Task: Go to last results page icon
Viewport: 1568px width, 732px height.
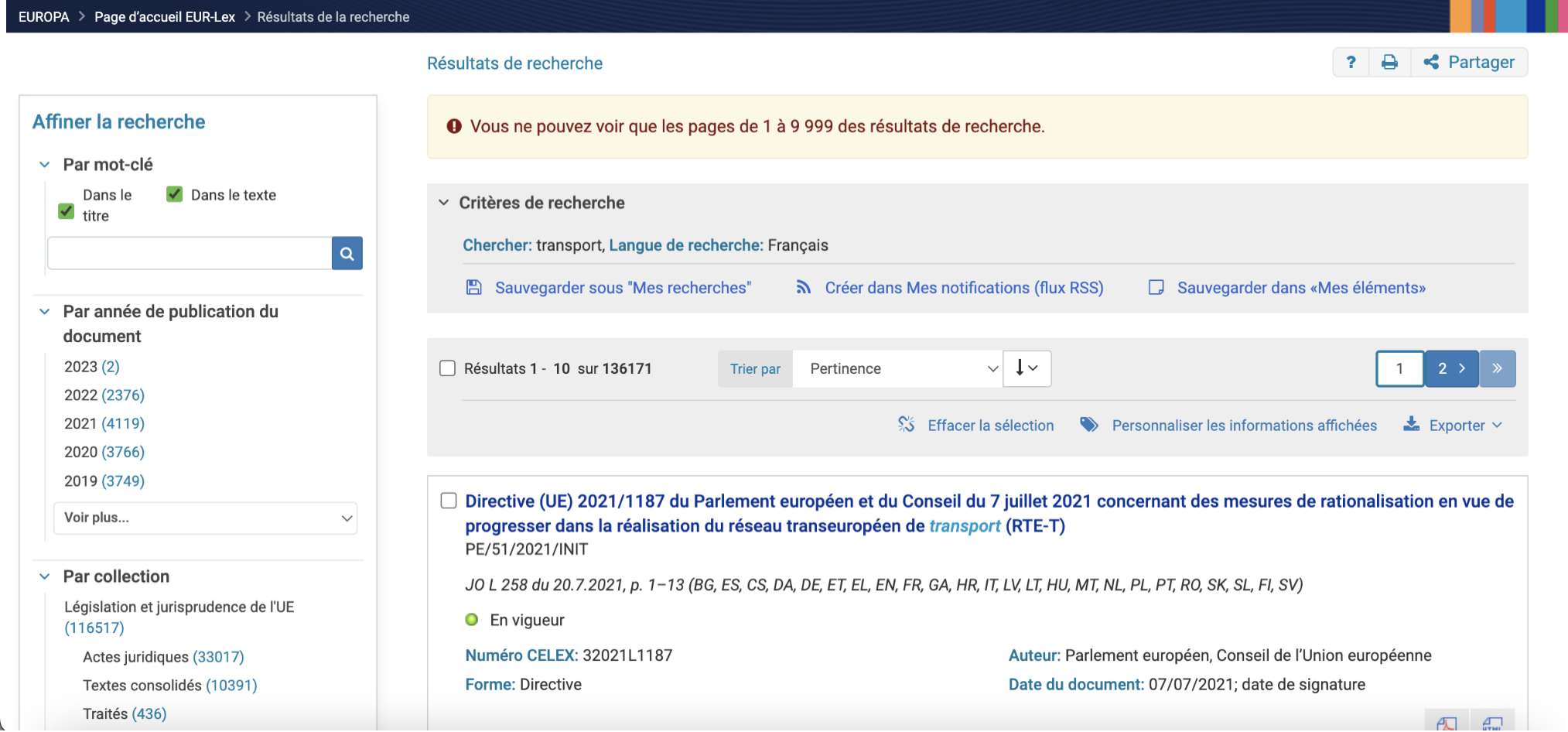Action: pos(1497,369)
